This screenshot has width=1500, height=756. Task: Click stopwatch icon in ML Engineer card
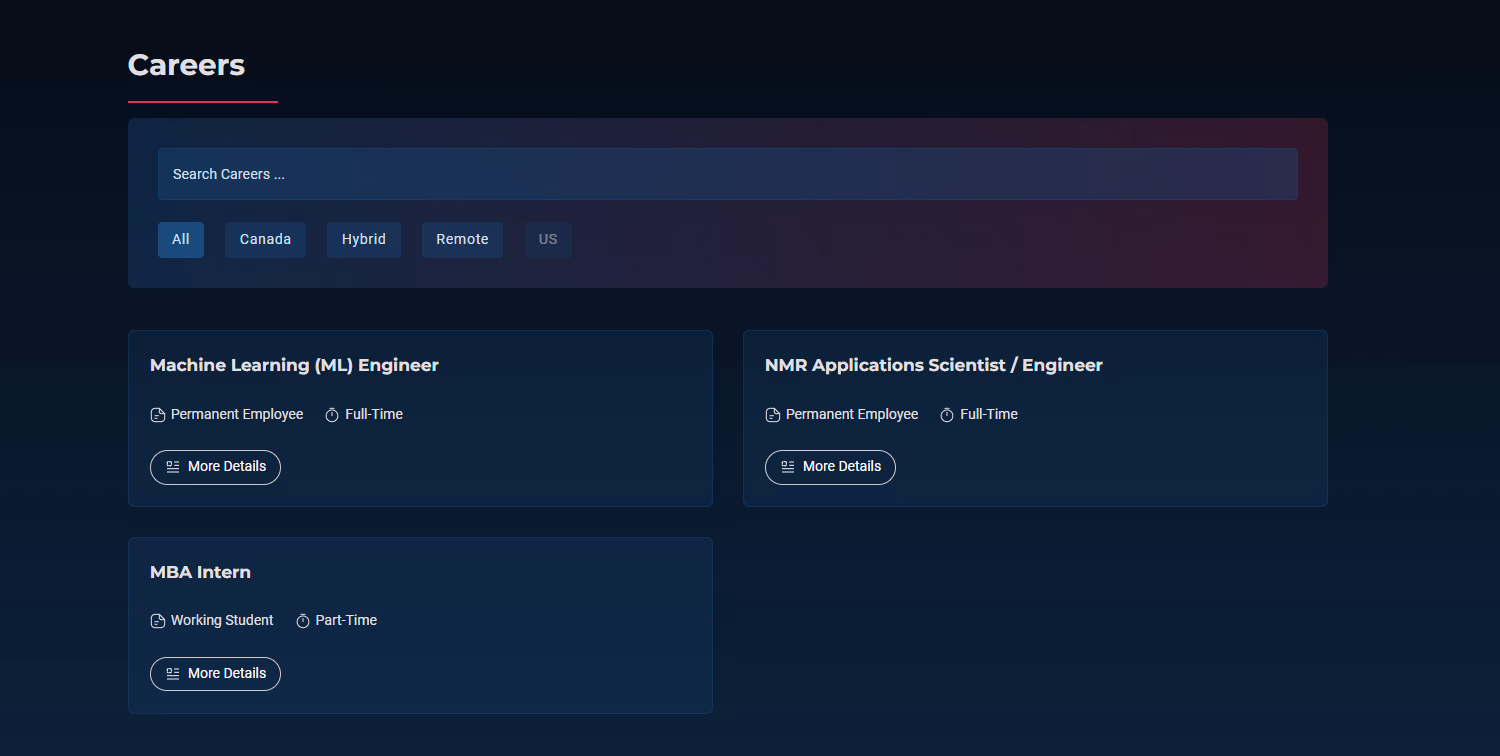click(x=332, y=415)
